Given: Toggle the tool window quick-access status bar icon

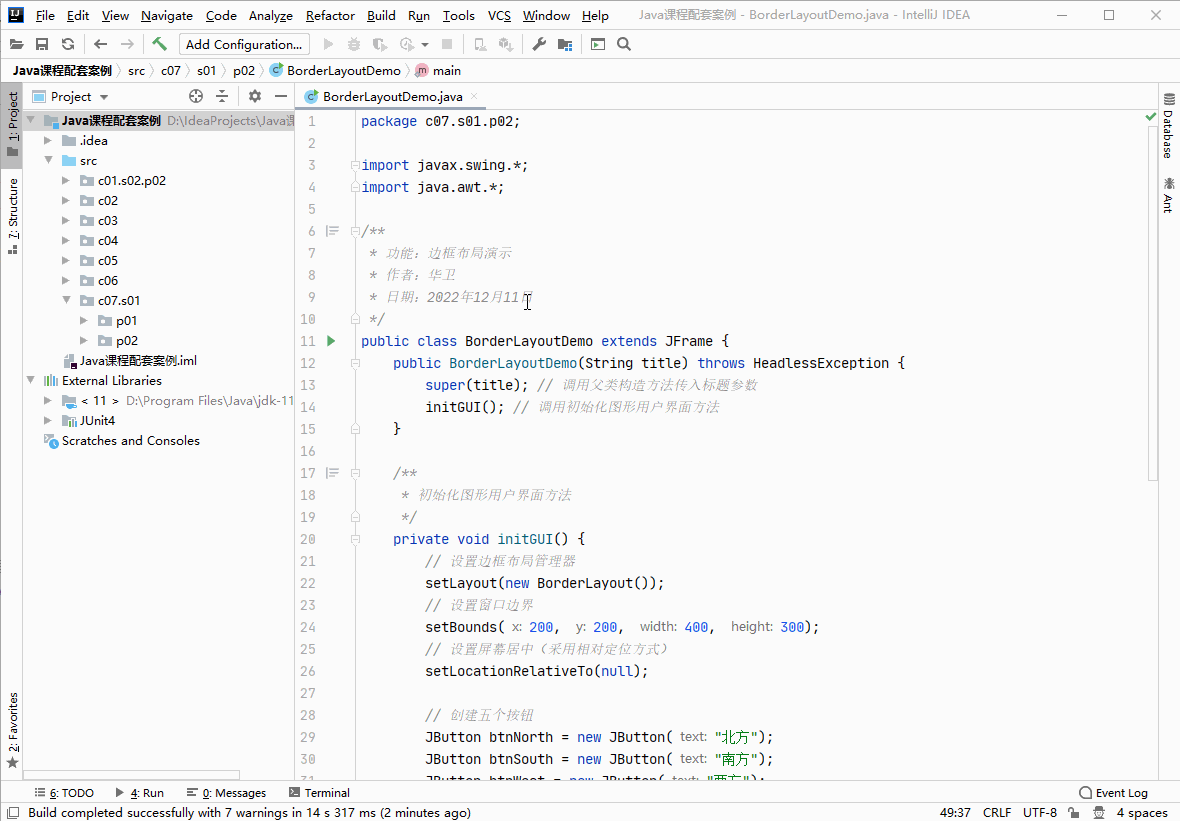Looking at the screenshot, I should (x=13, y=813).
